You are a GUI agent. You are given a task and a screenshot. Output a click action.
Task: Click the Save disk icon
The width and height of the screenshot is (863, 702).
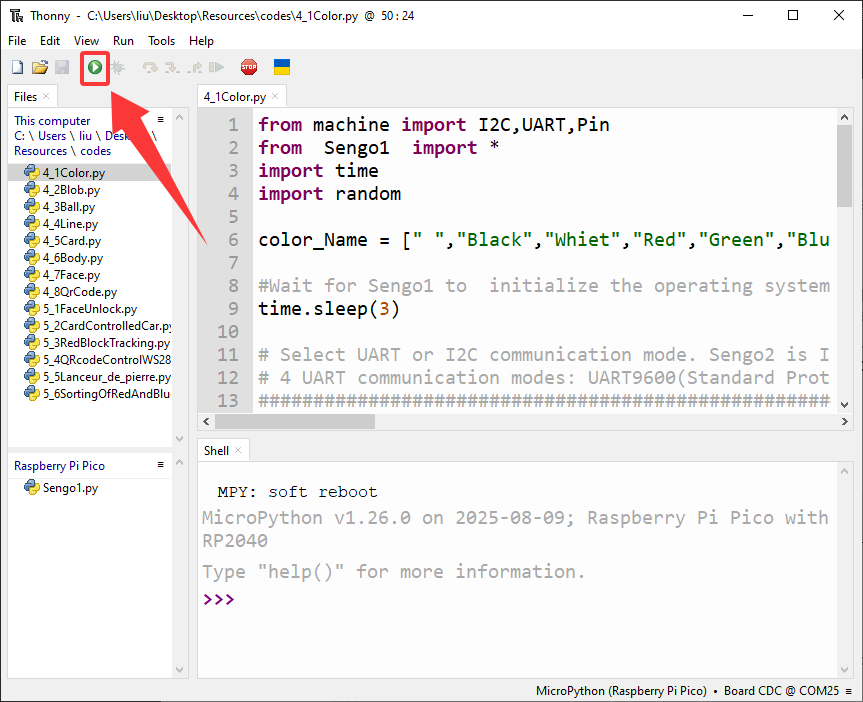pyautogui.click(x=62, y=67)
